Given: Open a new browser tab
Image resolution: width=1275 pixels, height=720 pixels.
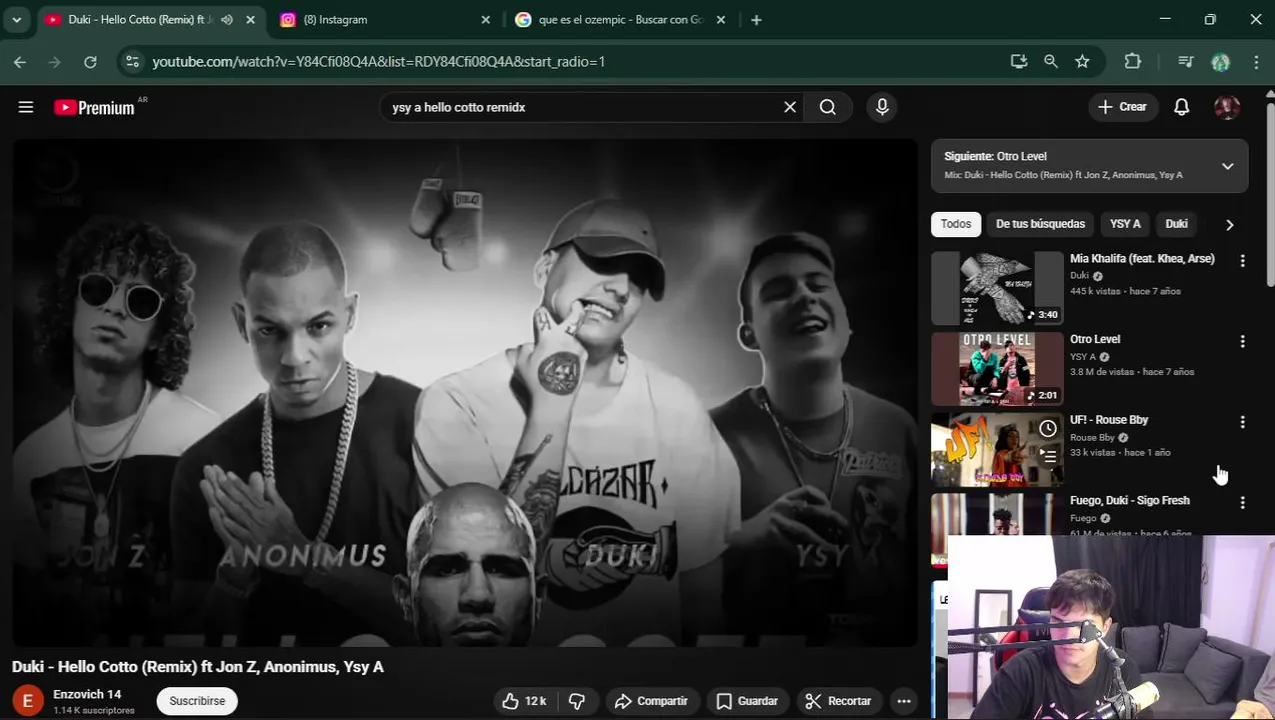Looking at the screenshot, I should pyautogui.click(x=756, y=20).
